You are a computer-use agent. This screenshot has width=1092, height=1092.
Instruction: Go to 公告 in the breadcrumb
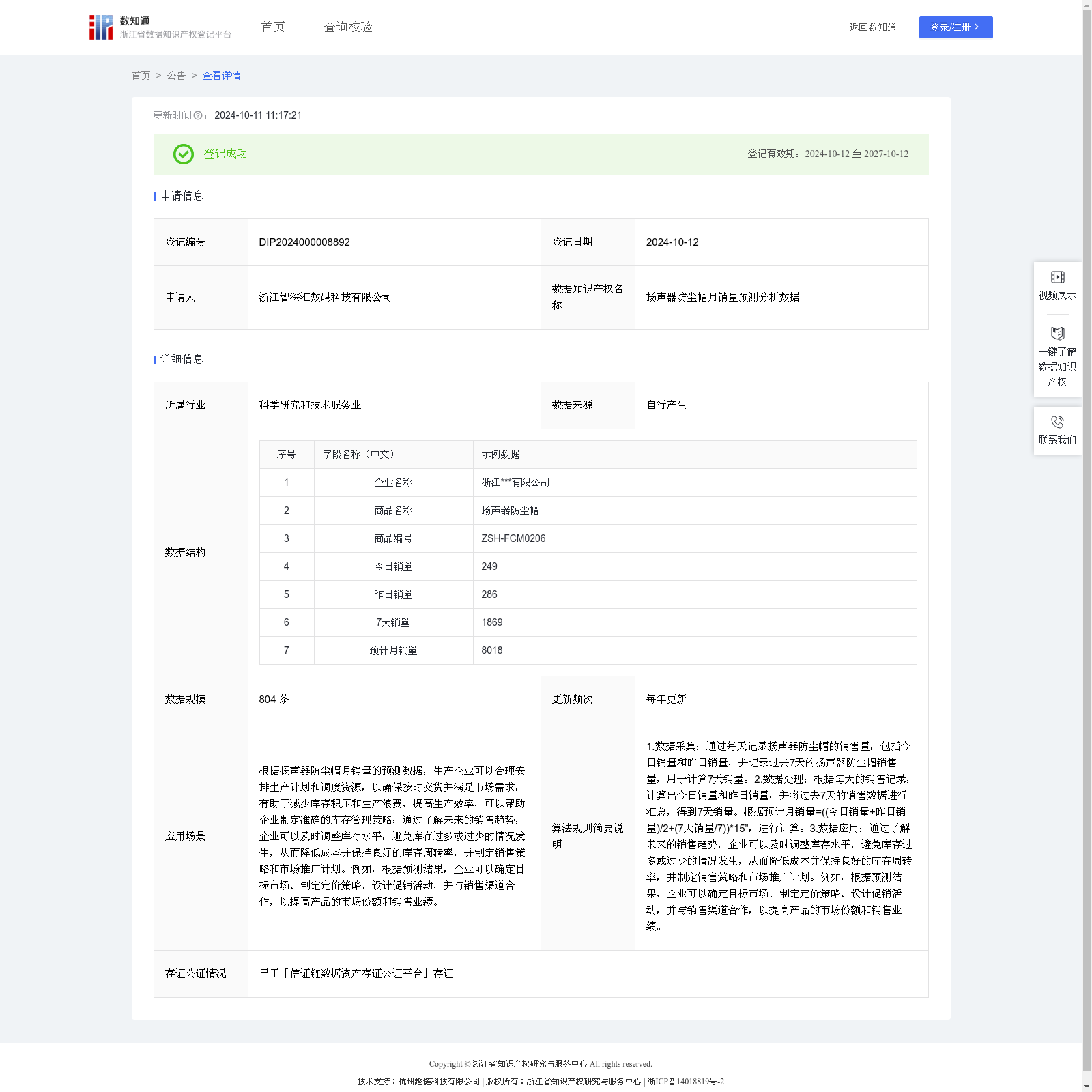pyautogui.click(x=176, y=76)
